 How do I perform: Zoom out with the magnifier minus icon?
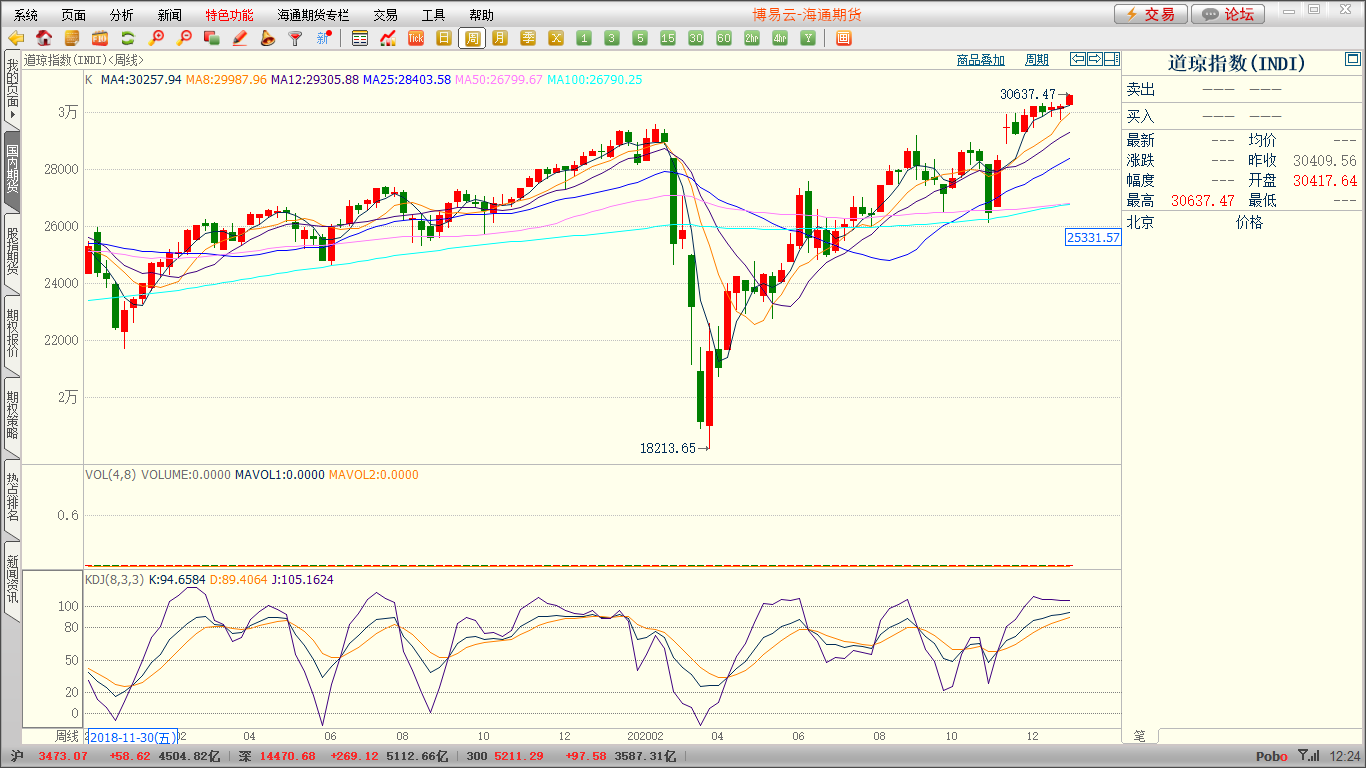(184, 38)
